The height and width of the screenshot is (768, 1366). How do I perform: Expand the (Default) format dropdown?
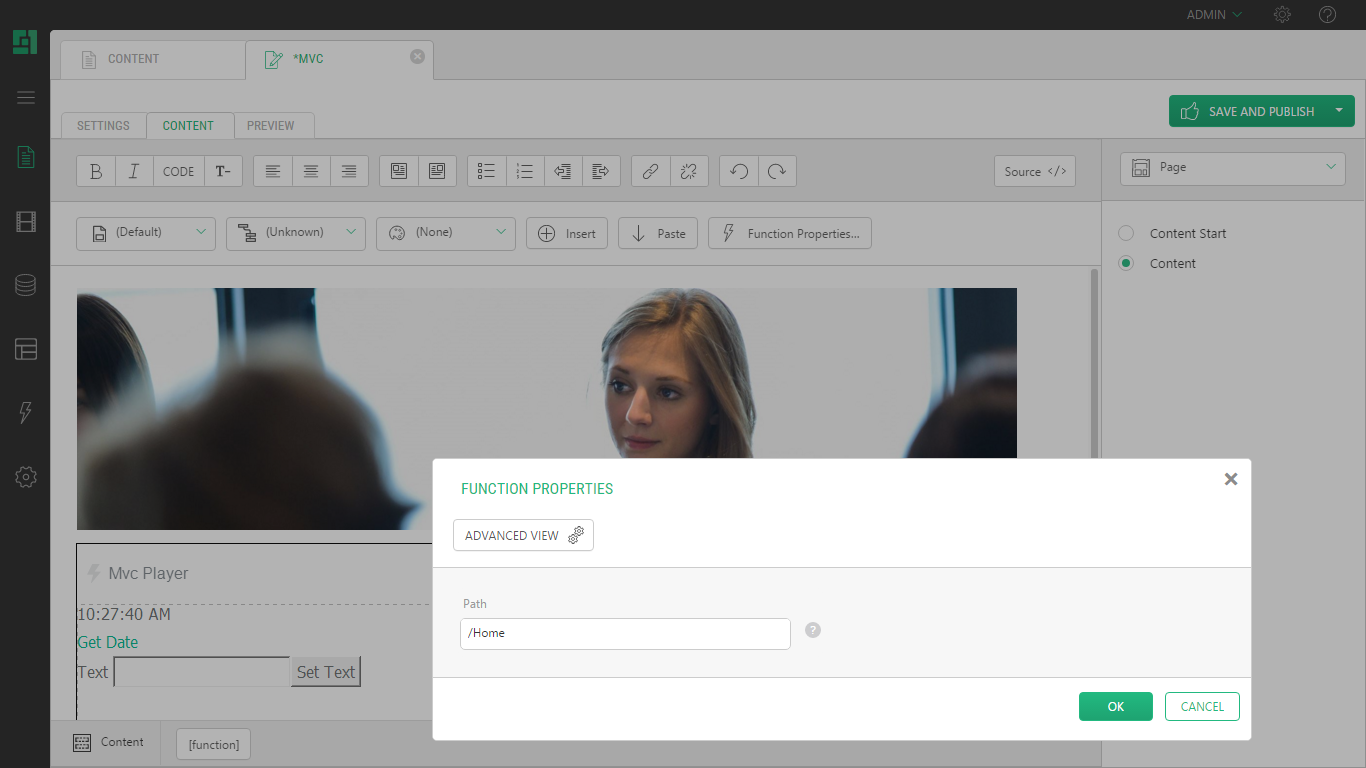pyautogui.click(x=145, y=233)
